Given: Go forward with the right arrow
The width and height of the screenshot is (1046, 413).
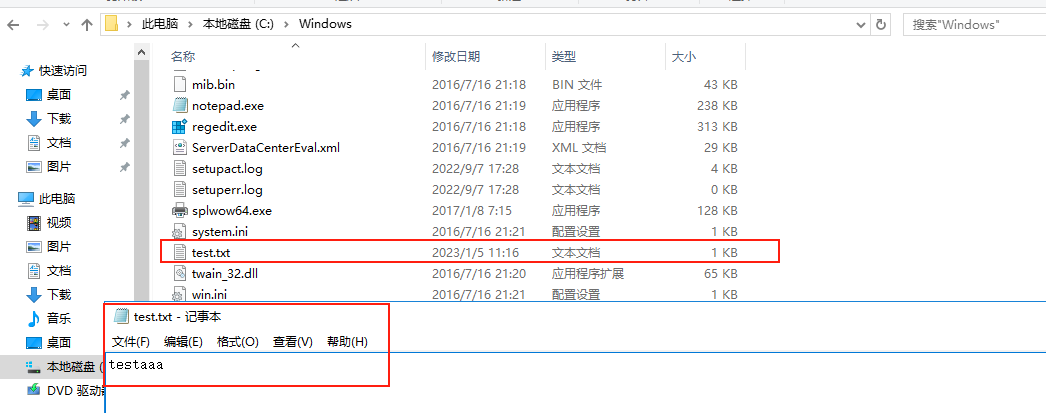Looking at the screenshot, I should point(42,25).
